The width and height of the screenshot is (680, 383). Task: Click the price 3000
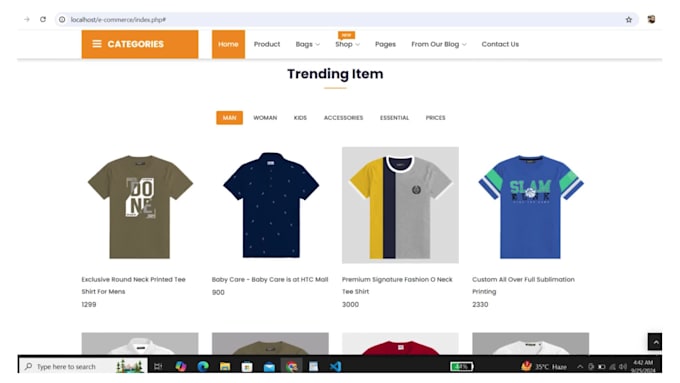(x=350, y=304)
